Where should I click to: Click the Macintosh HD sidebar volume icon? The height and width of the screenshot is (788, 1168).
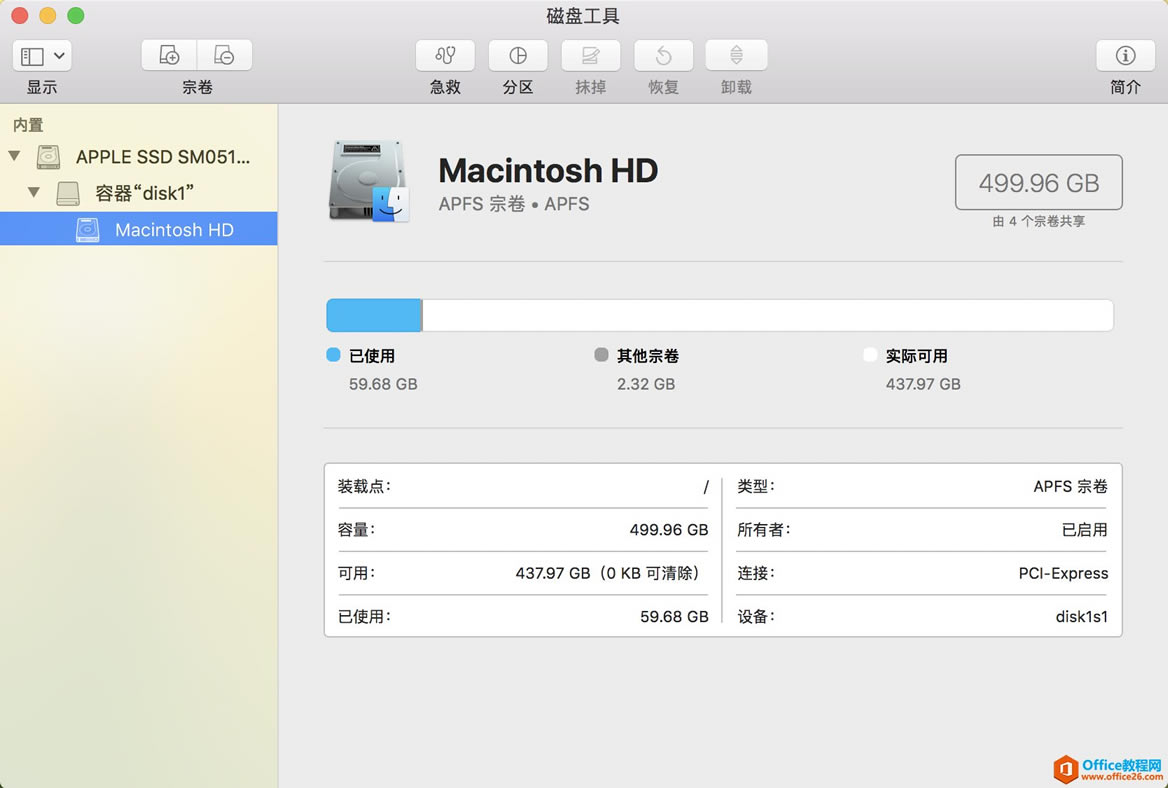click(x=88, y=230)
